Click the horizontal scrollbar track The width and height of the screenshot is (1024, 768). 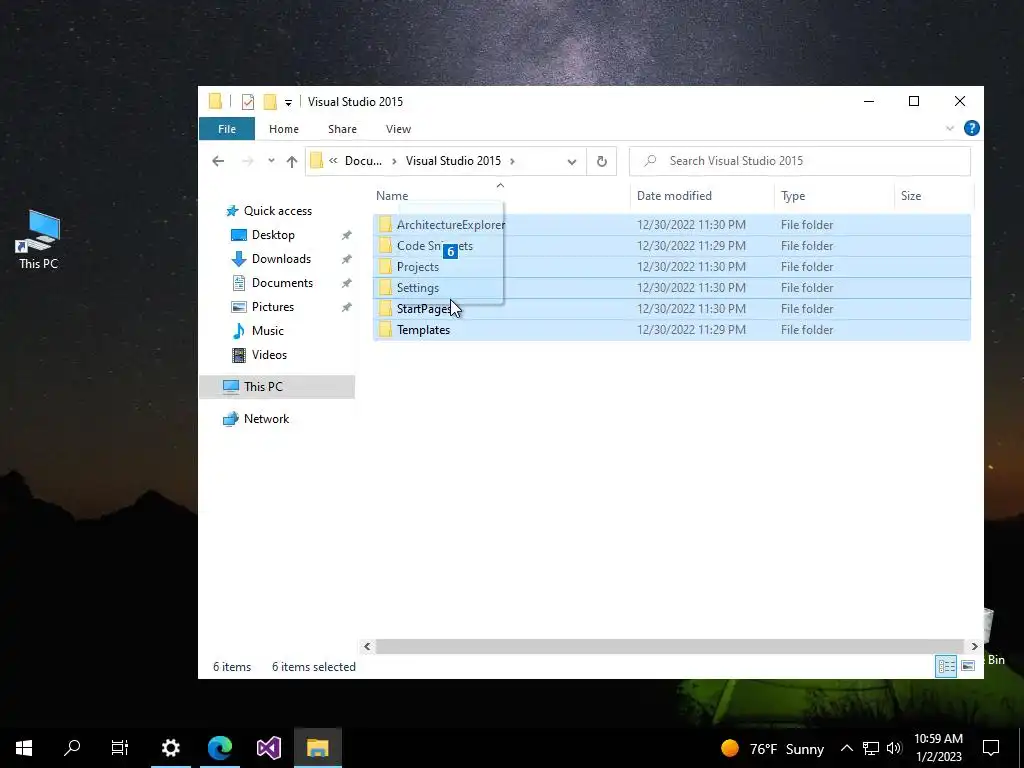click(x=670, y=647)
